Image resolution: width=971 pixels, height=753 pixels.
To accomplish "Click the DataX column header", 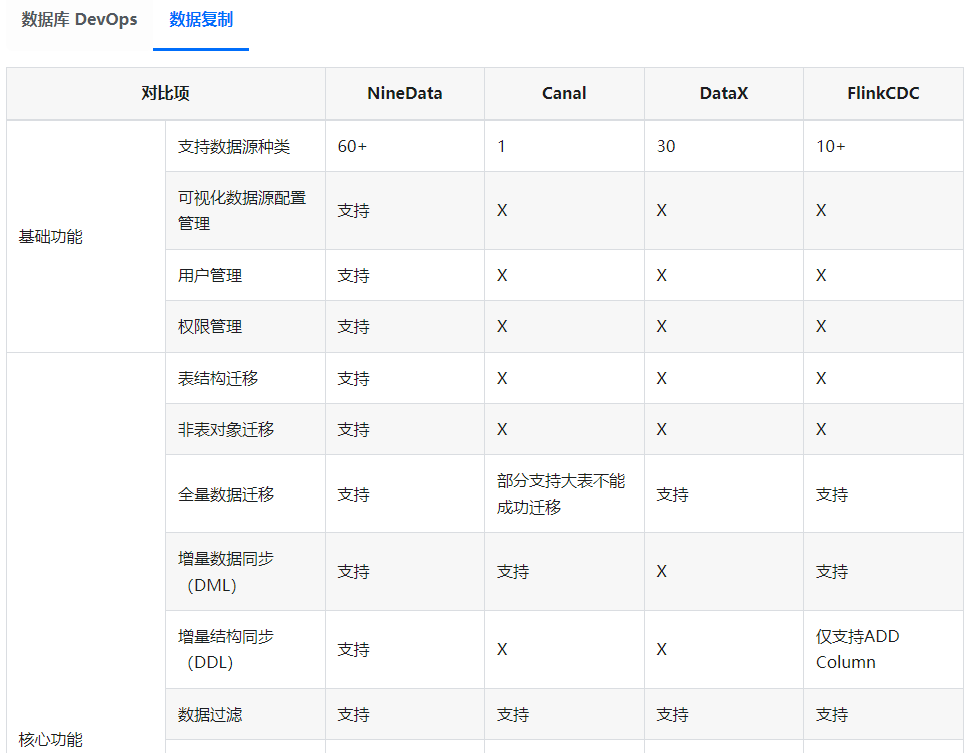I will 723,94.
